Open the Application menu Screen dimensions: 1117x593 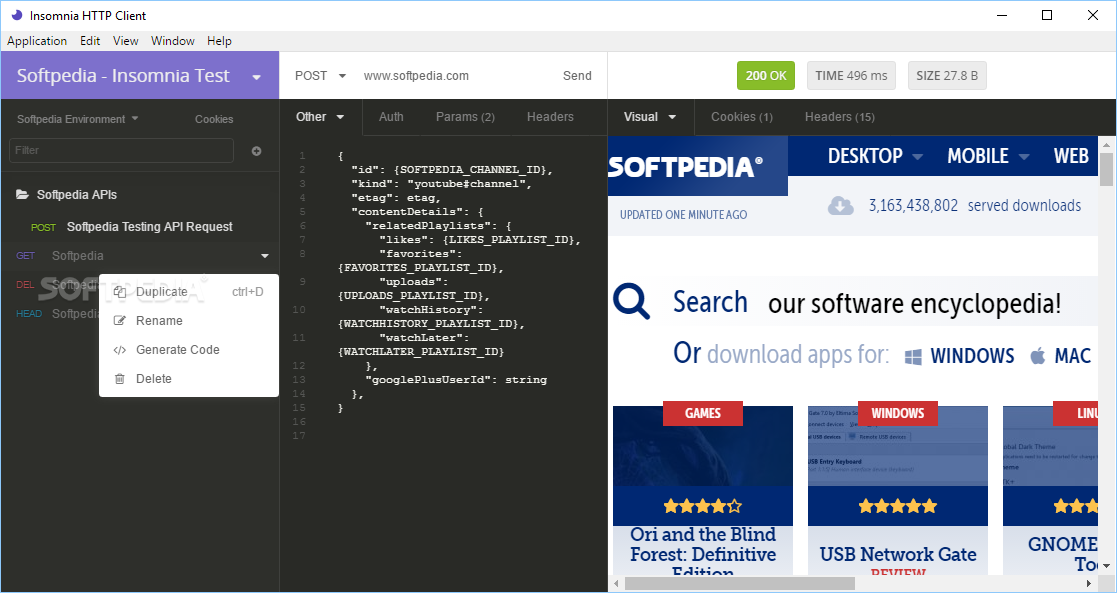point(37,41)
